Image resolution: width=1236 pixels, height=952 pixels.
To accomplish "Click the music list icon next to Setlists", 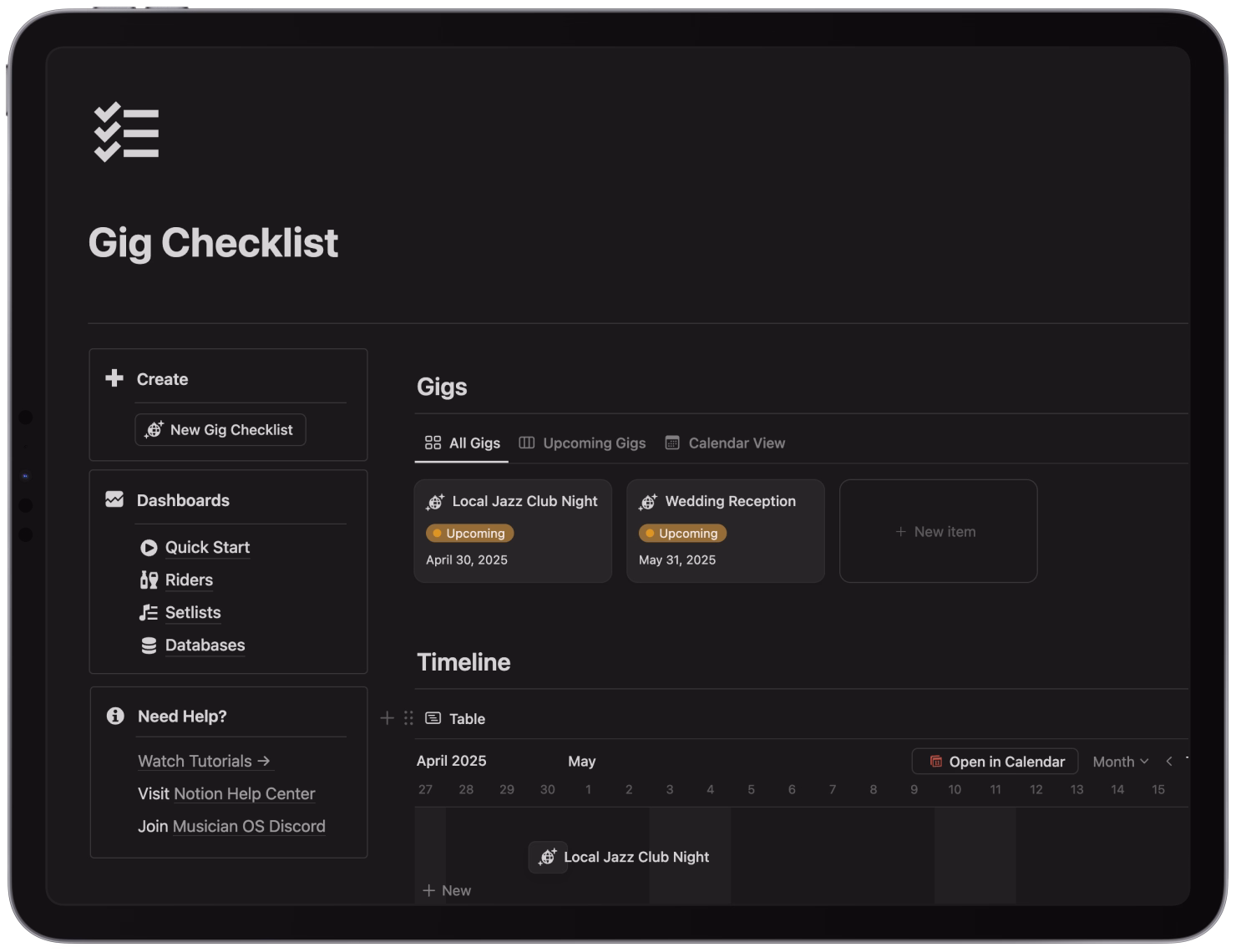I will click(x=149, y=612).
